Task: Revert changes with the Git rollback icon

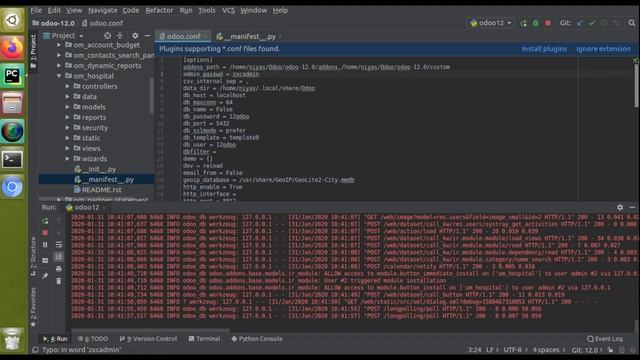Action: tap(617, 23)
